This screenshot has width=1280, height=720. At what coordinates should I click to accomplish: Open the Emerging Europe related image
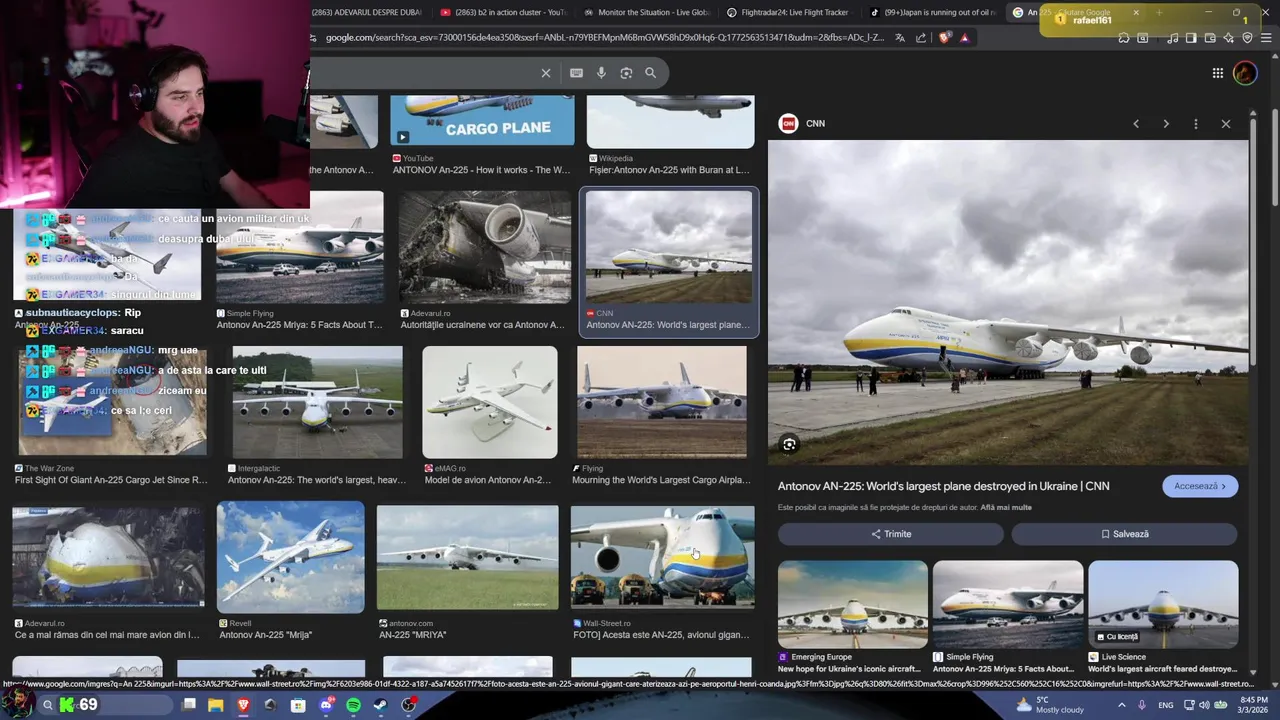853,618
